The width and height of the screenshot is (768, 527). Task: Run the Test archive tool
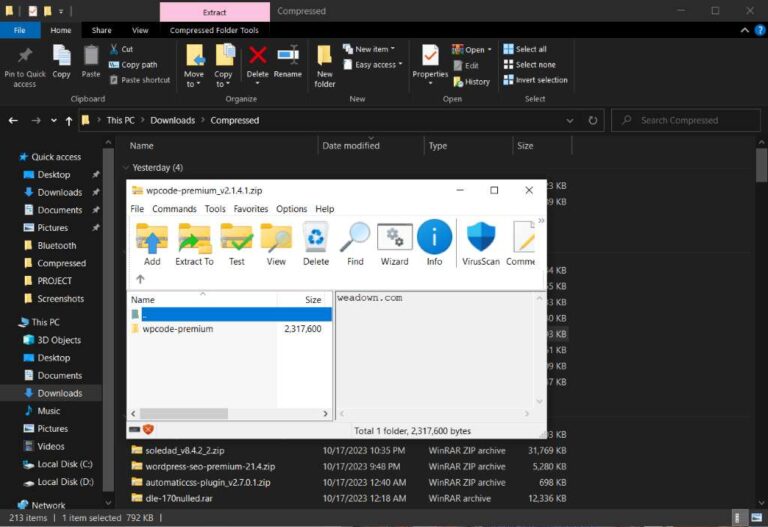click(x=237, y=244)
